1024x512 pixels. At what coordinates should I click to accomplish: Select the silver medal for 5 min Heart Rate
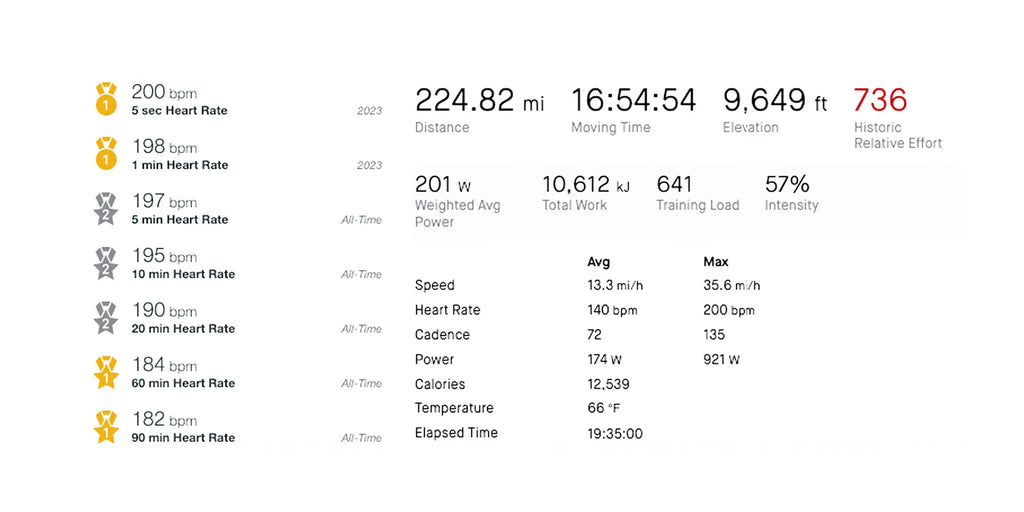coord(106,209)
